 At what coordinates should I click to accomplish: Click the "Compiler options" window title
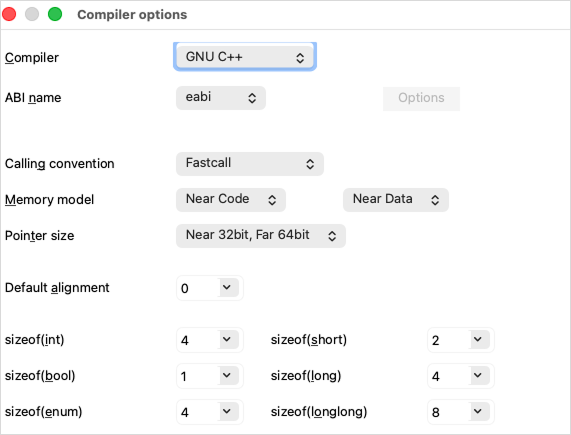[132, 15]
